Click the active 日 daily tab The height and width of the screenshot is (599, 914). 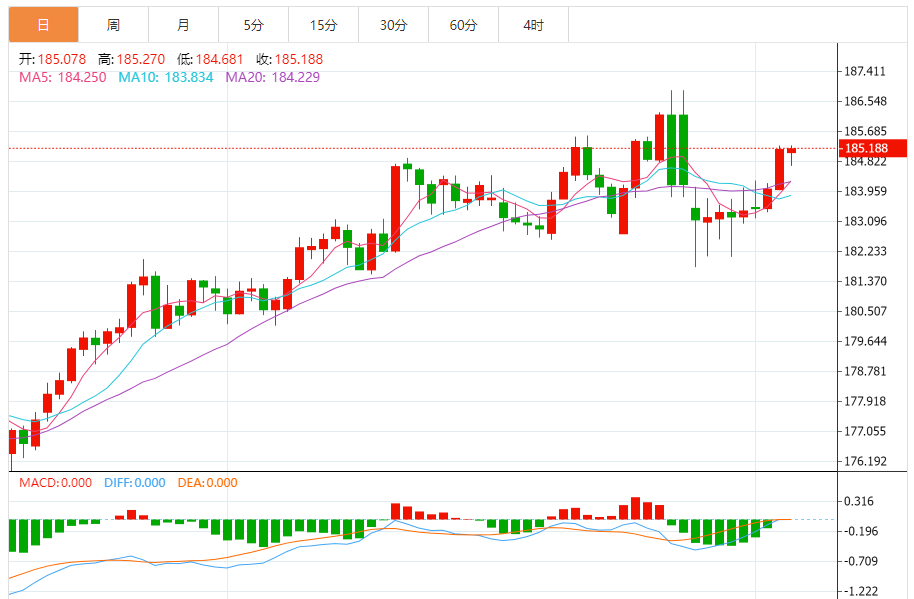coord(43,25)
